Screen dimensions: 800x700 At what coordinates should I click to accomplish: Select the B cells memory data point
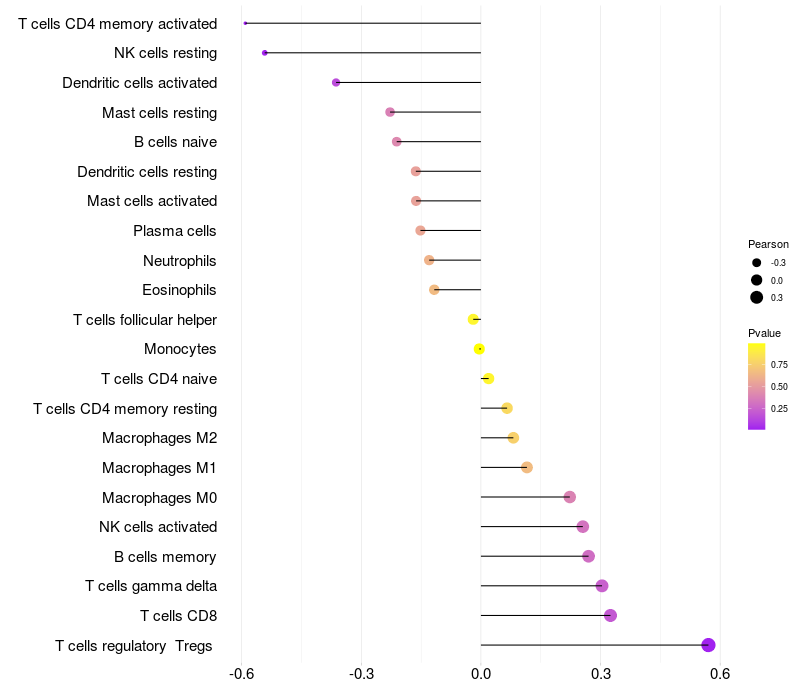pyautogui.click(x=588, y=556)
